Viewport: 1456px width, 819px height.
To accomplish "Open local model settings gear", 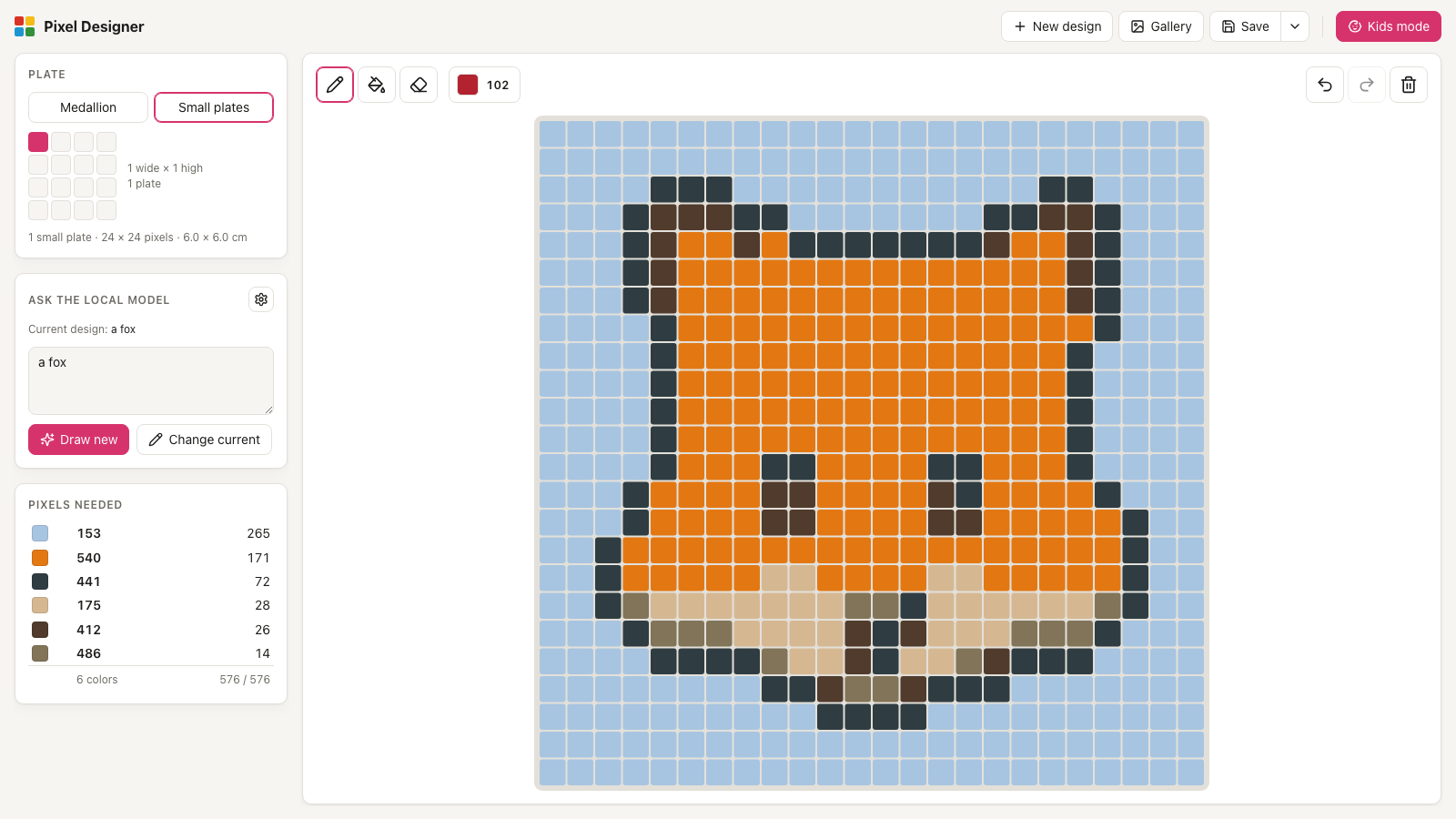I will 261,299.
